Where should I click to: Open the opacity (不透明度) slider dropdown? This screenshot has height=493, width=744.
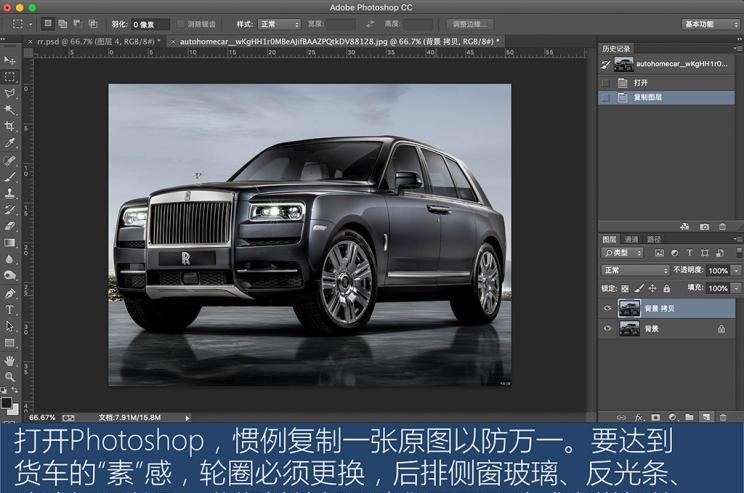point(736,270)
